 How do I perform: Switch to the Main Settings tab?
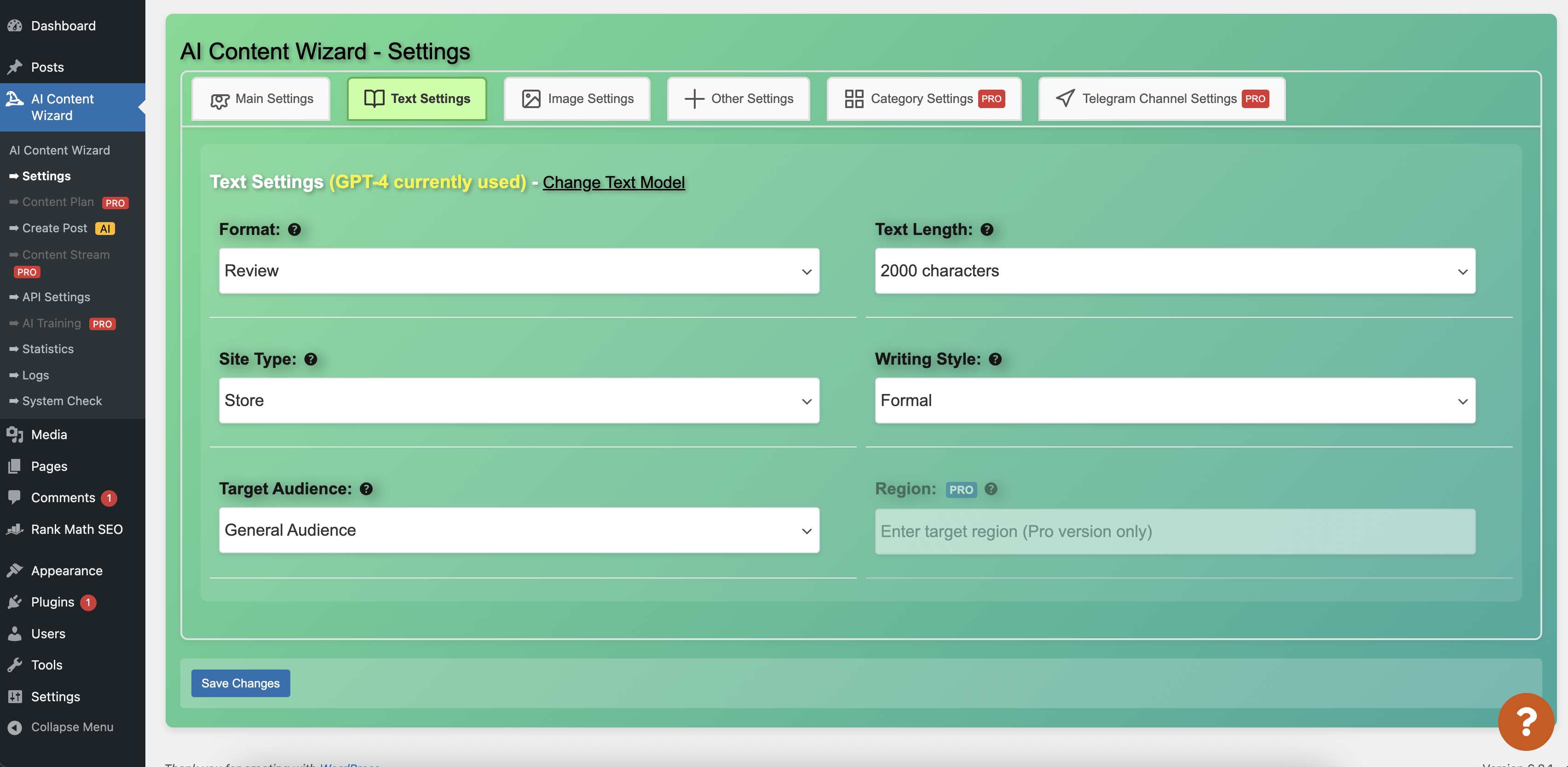point(261,98)
